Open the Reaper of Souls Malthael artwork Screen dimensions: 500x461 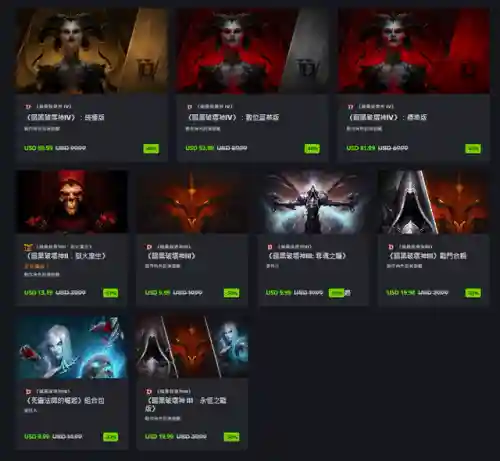[313, 201]
